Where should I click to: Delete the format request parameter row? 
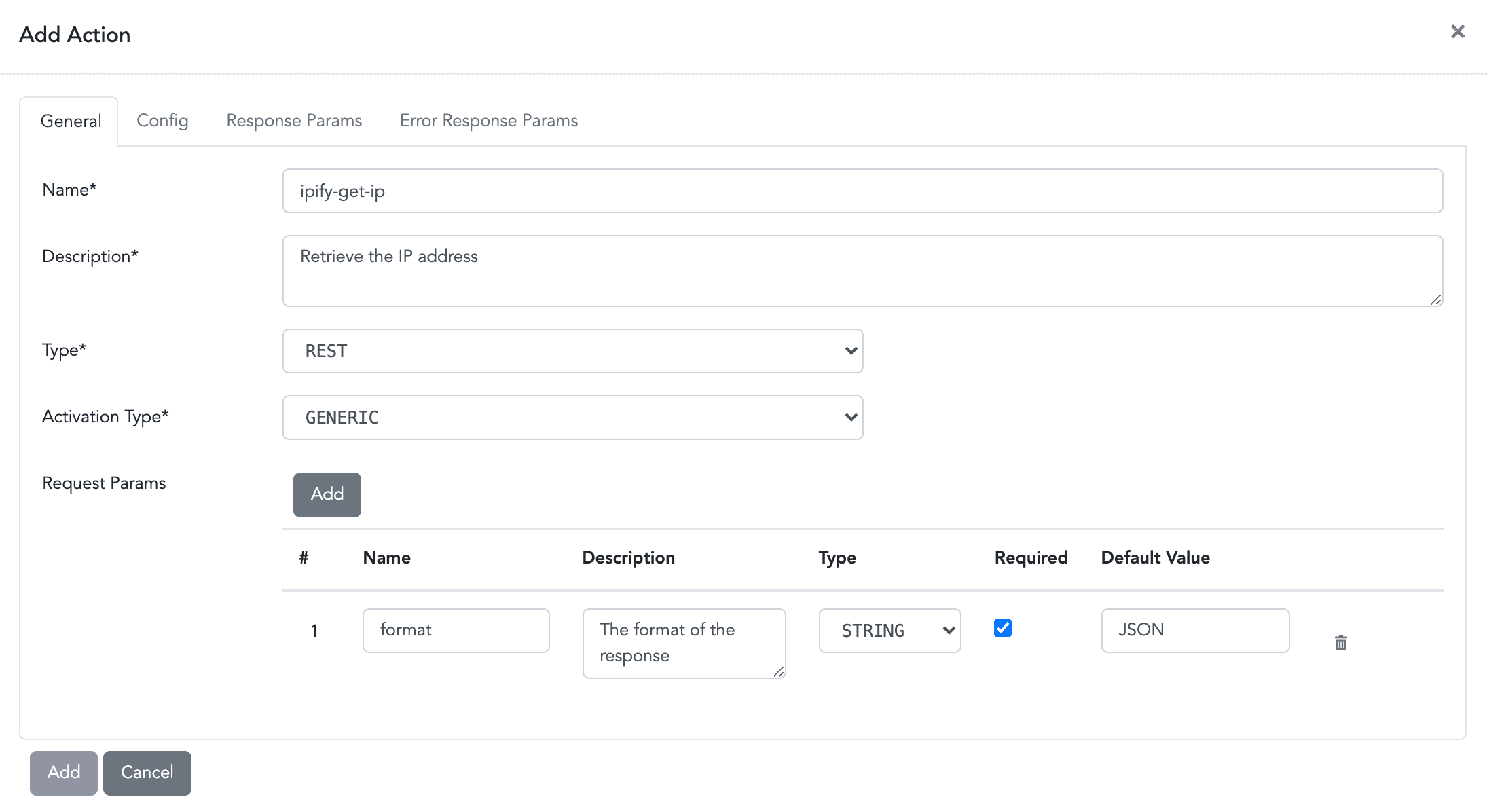point(1341,643)
